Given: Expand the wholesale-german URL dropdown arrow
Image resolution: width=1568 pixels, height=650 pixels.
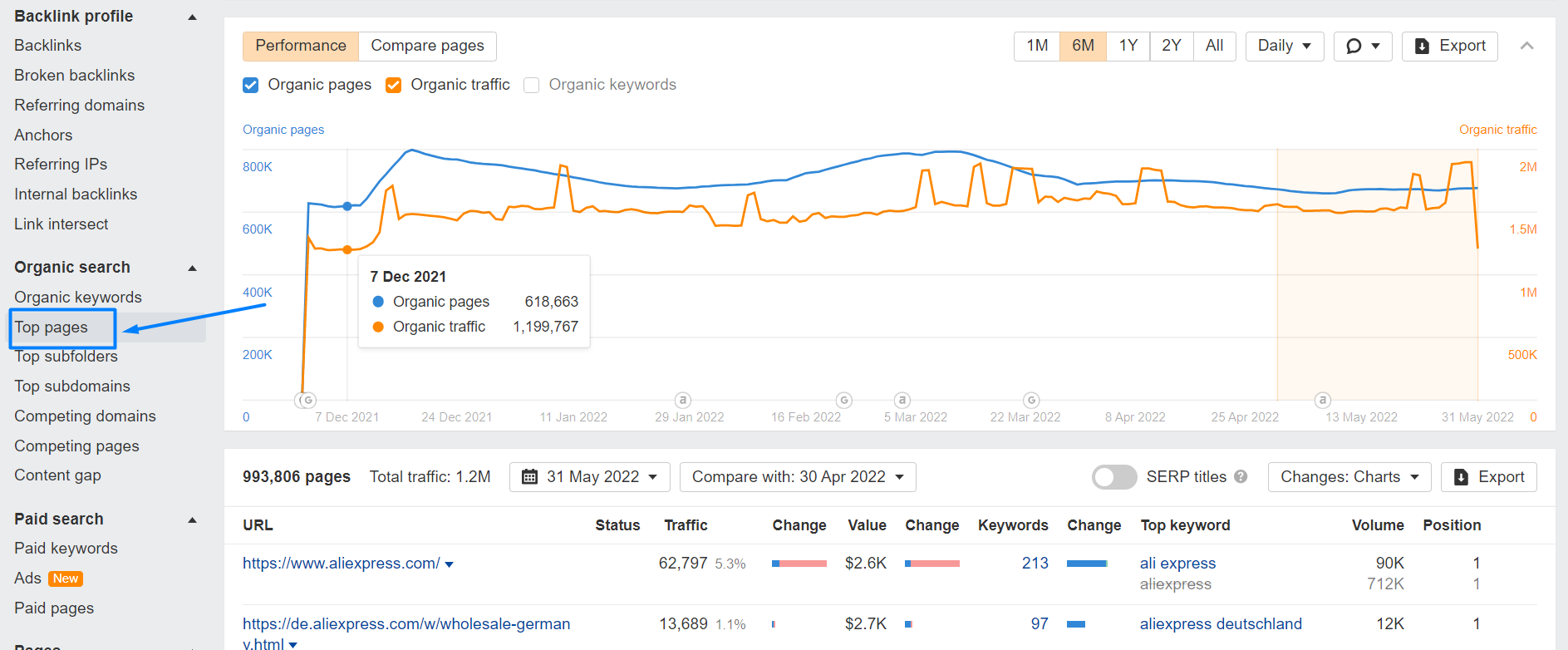Looking at the screenshot, I should point(292,645).
